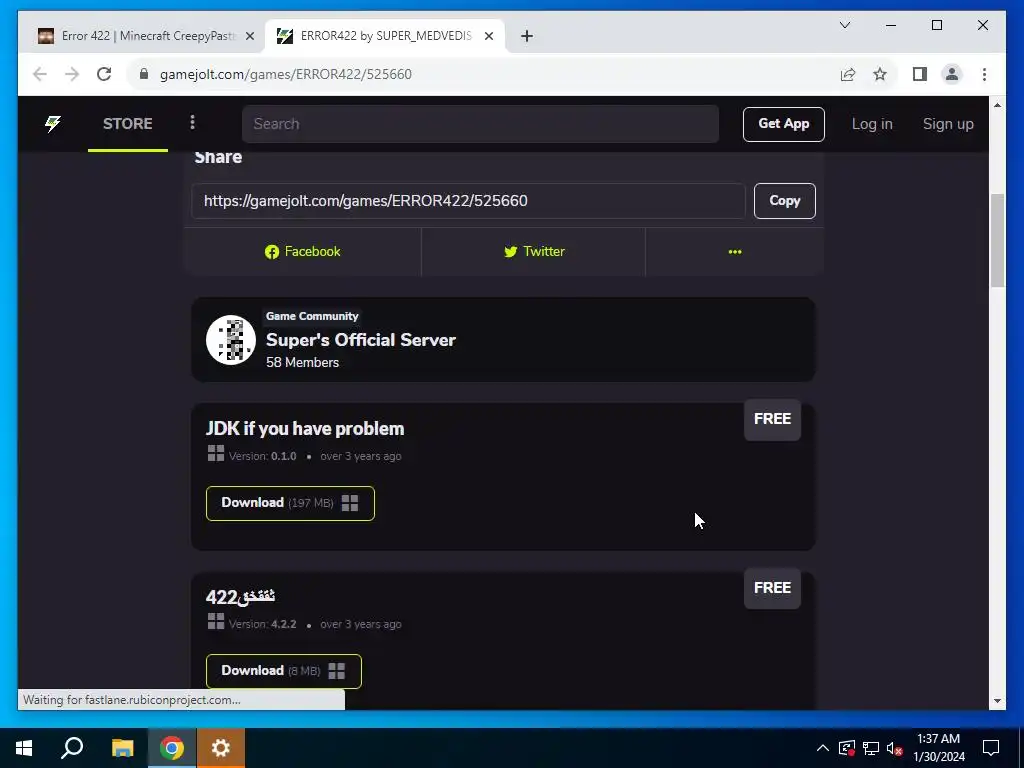Open the Sign up link

pos(948,124)
